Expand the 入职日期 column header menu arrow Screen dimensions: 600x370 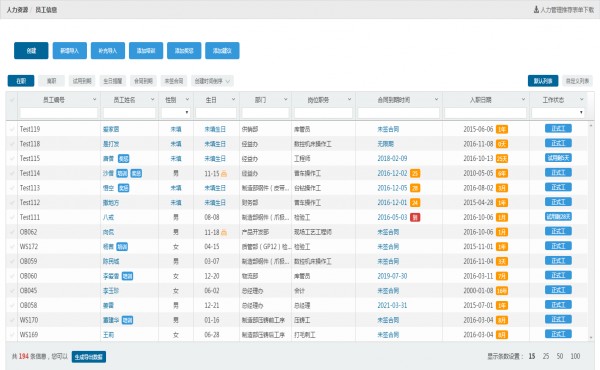pos(523,99)
